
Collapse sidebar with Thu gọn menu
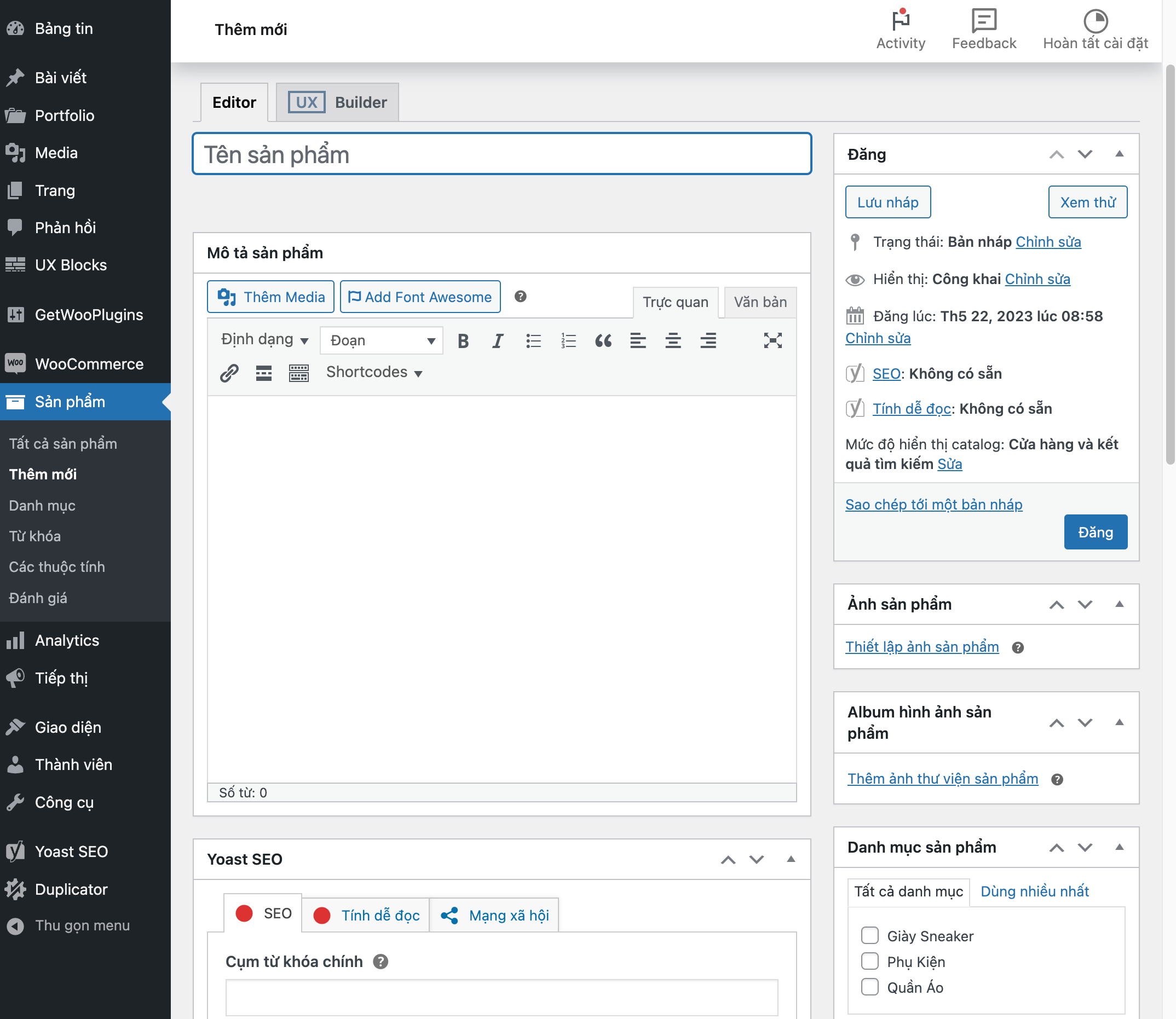coord(85,926)
